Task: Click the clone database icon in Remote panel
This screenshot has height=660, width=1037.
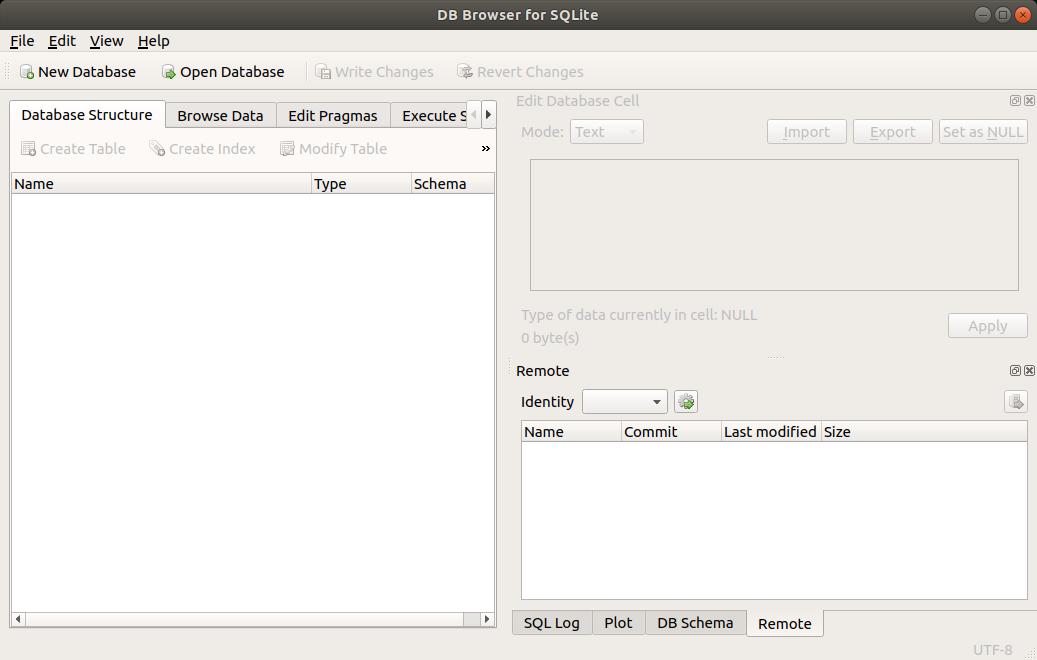Action: (x=1016, y=401)
